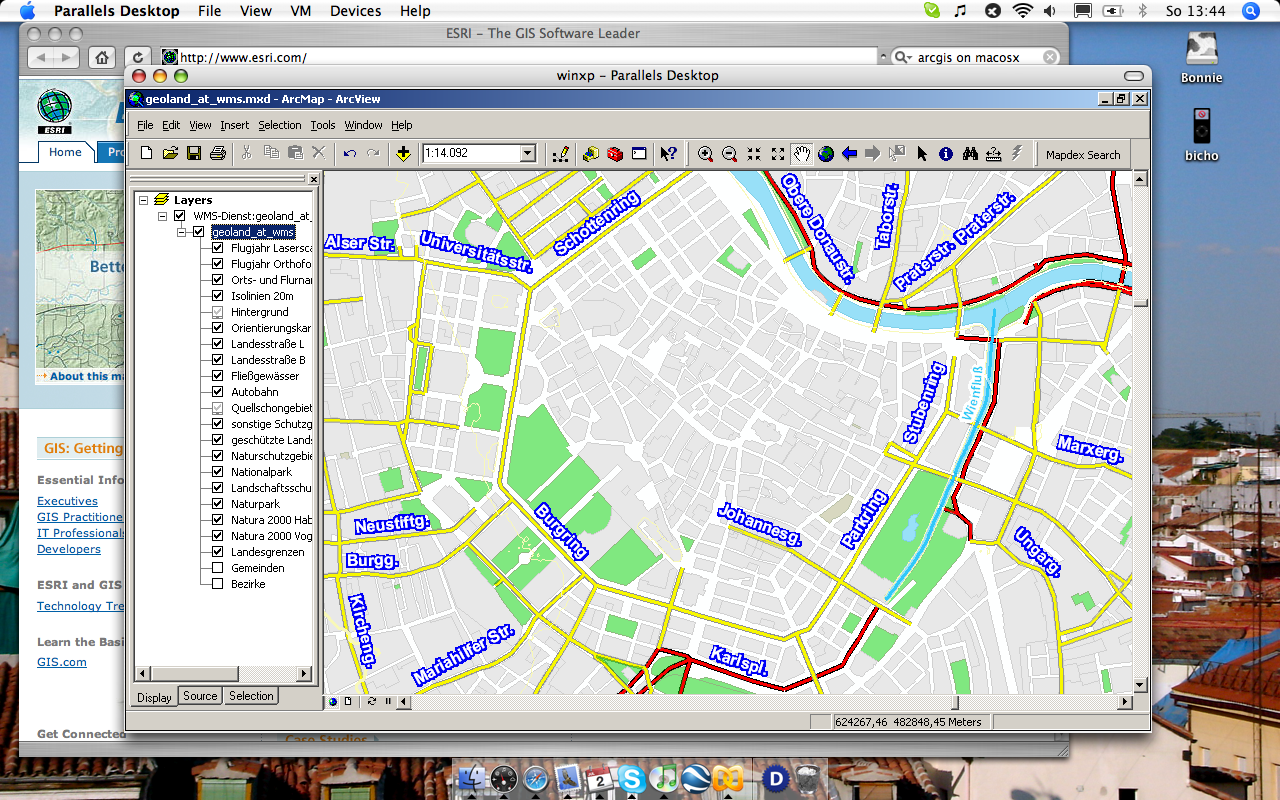Save the map document with floppy icon

(x=194, y=154)
